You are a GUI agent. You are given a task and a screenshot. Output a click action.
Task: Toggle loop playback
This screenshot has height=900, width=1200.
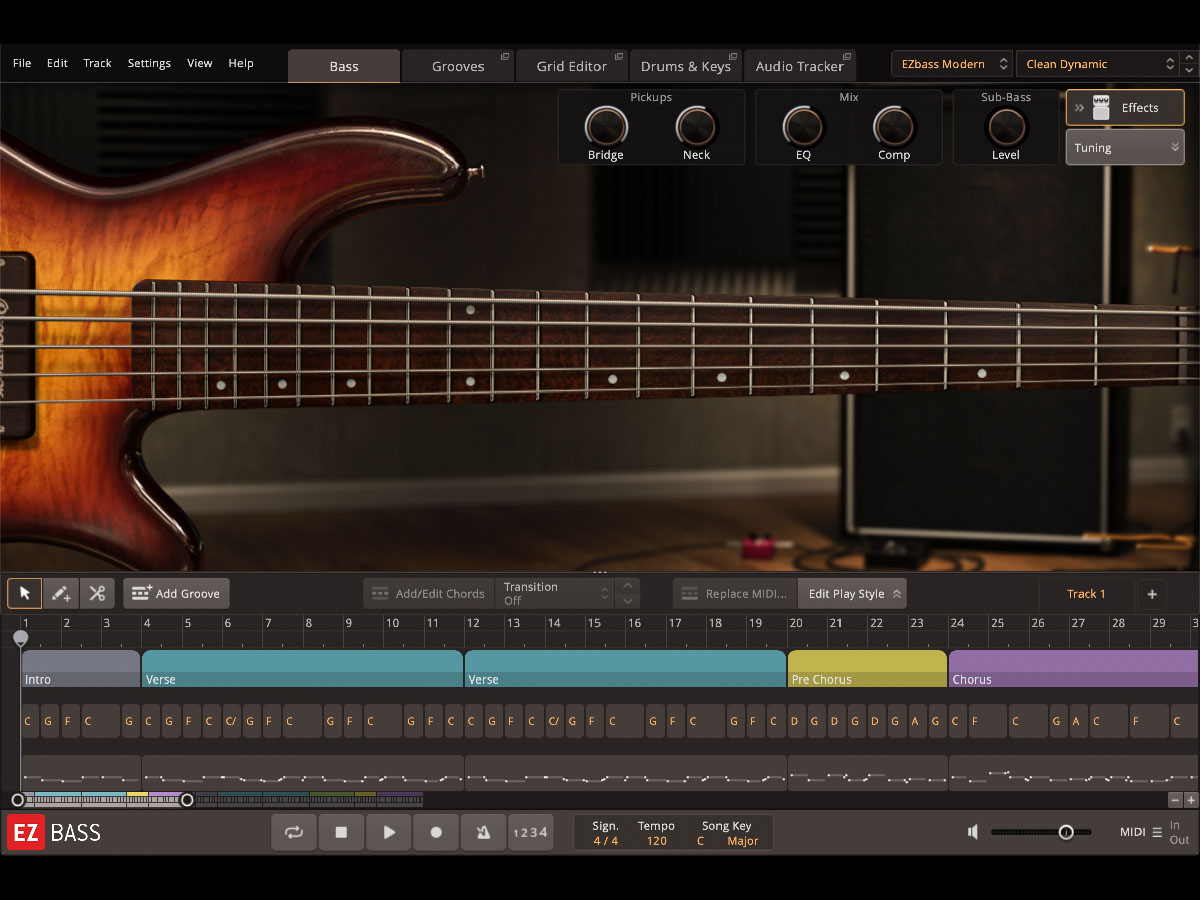tap(294, 832)
